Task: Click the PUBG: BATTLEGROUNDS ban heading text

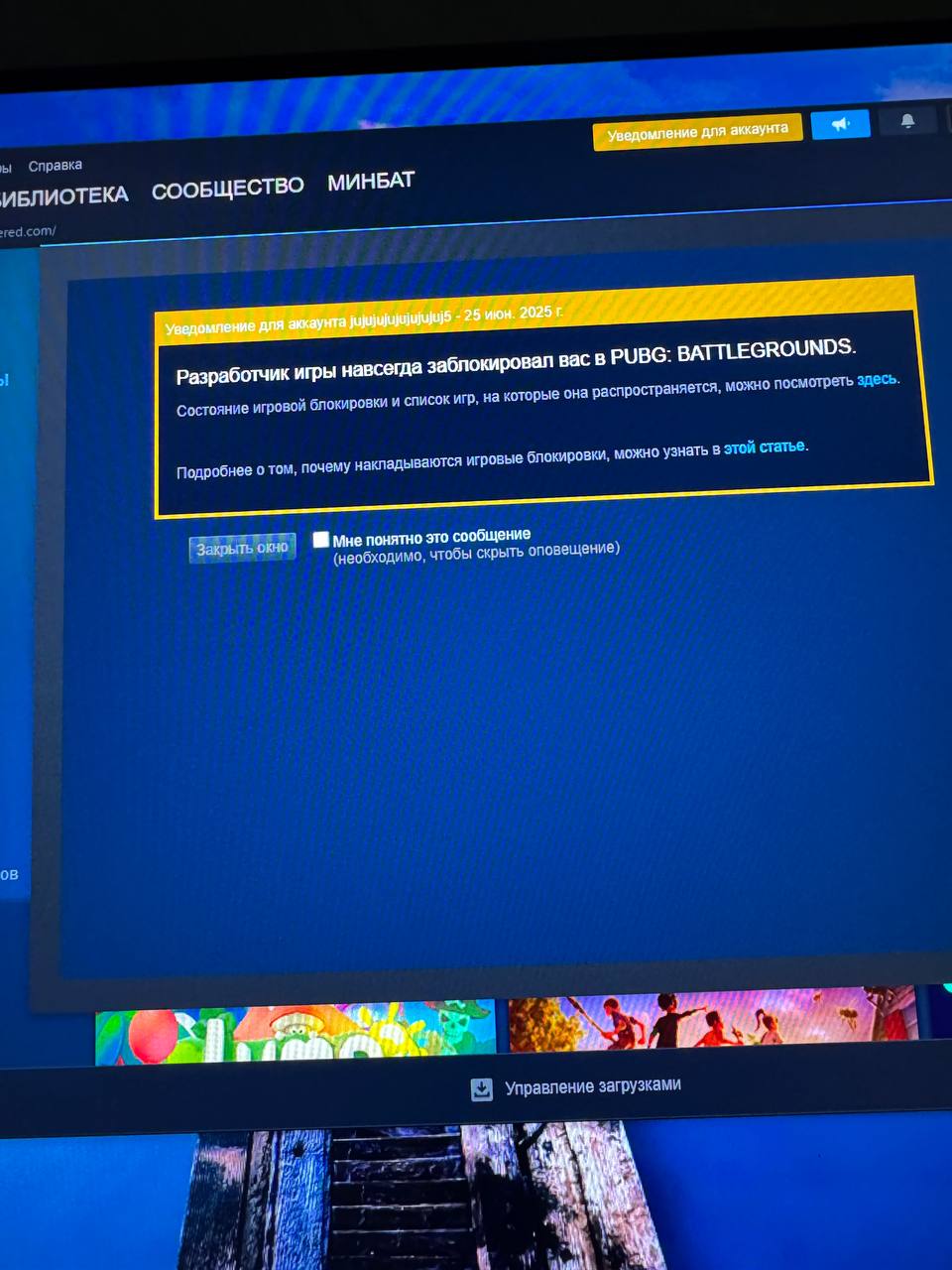Action: (516, 361)
